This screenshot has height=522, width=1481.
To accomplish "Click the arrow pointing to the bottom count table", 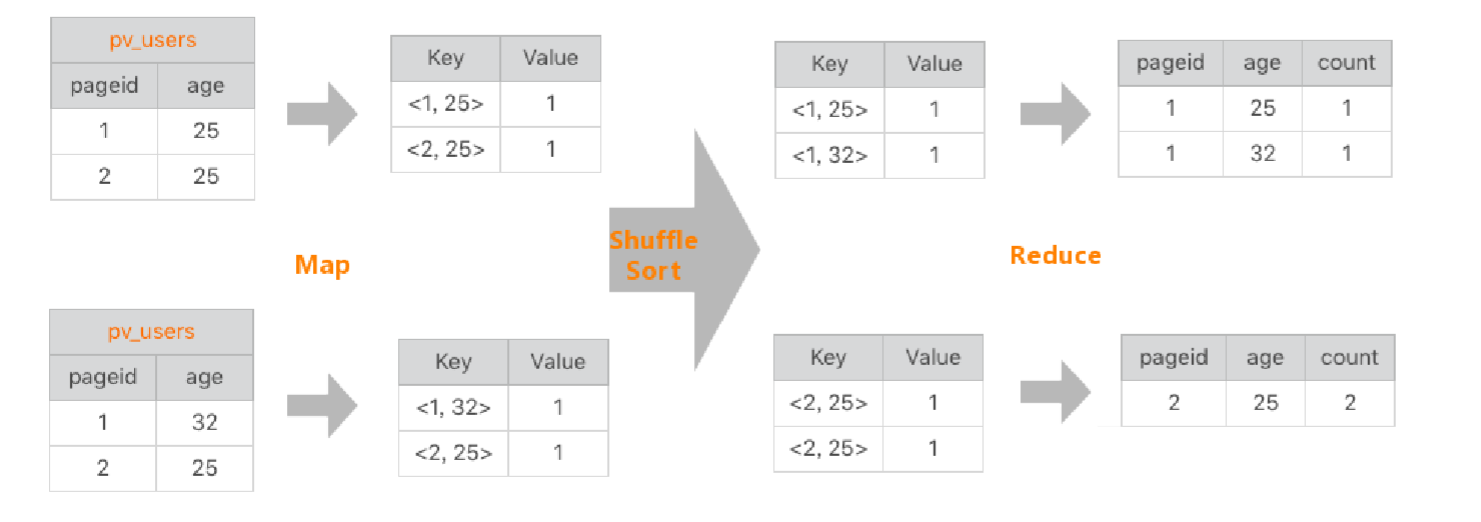I will [x=1055, y=392].
